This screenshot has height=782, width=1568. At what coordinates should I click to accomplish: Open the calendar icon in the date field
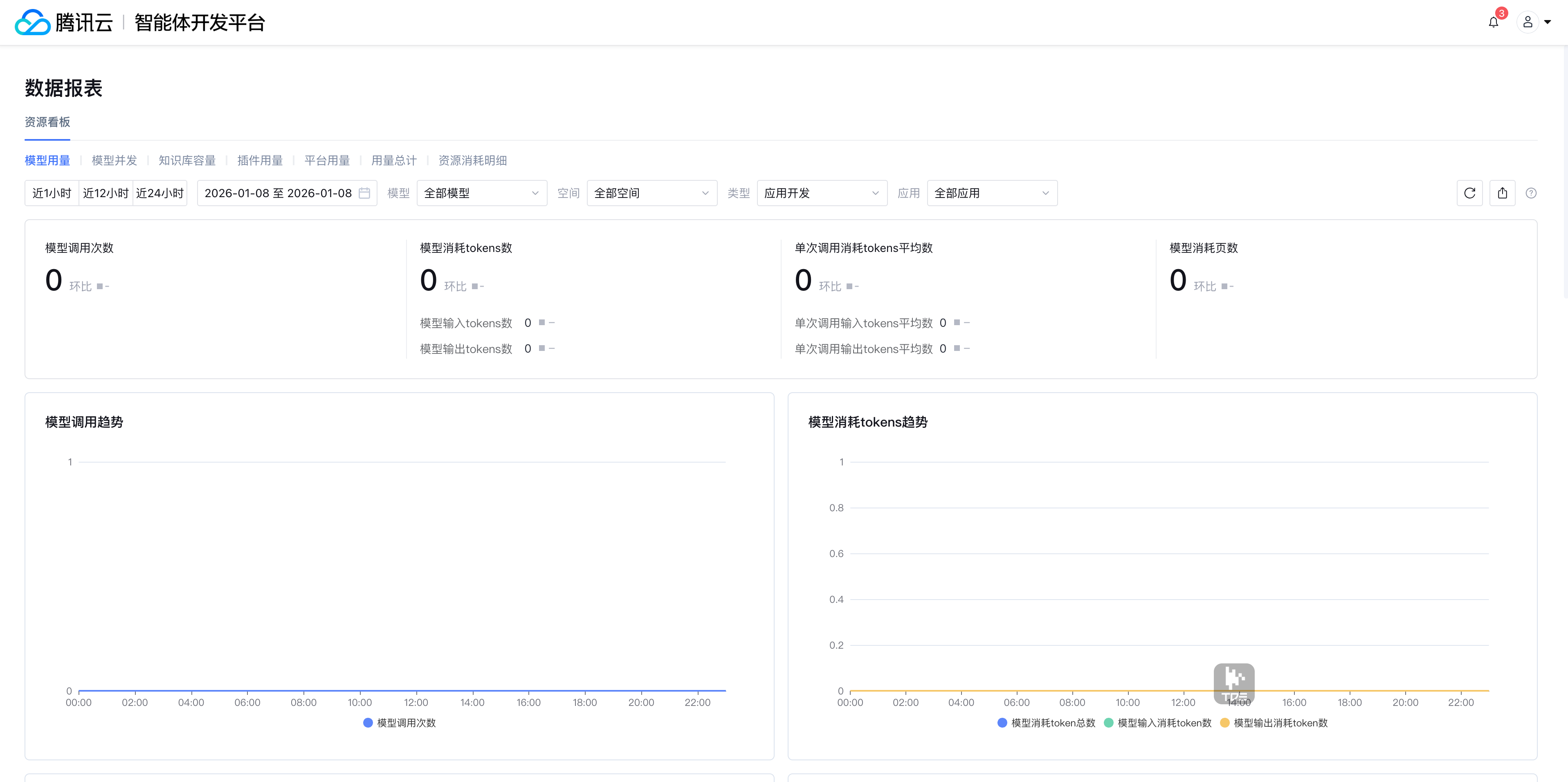coord(365,193)
